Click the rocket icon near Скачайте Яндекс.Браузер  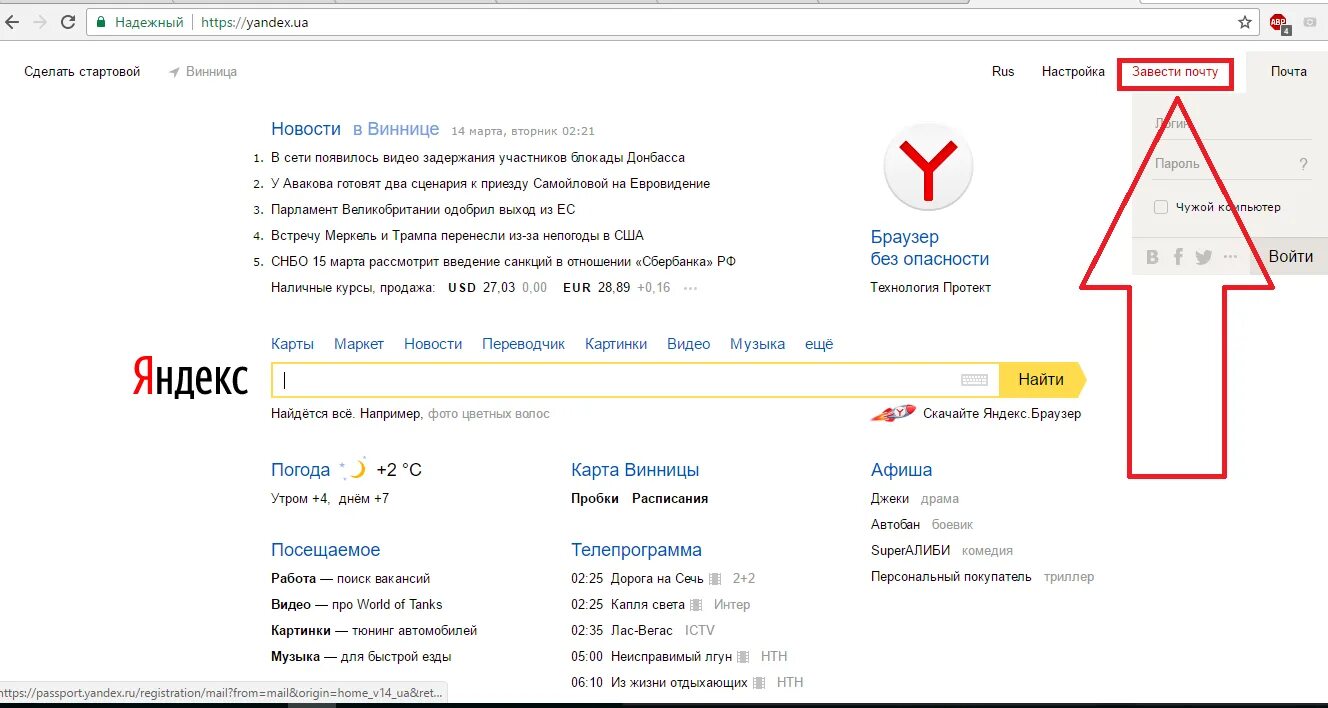(x=892, y=413)
